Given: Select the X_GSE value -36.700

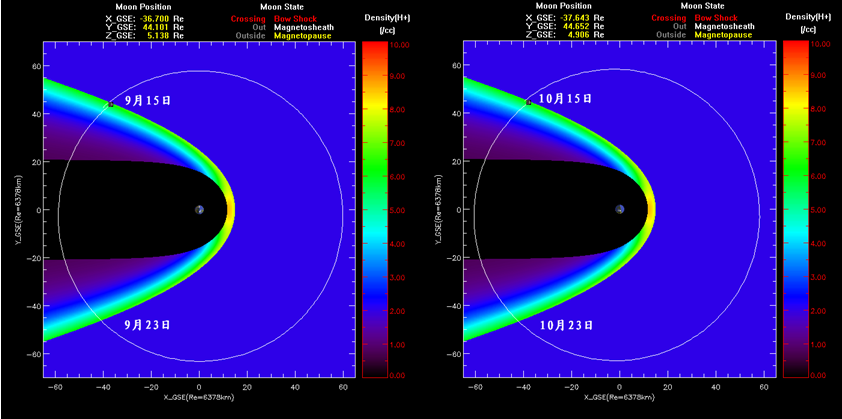Looking at the screenshot, I should pyautogui.click(x=154, y=19).
